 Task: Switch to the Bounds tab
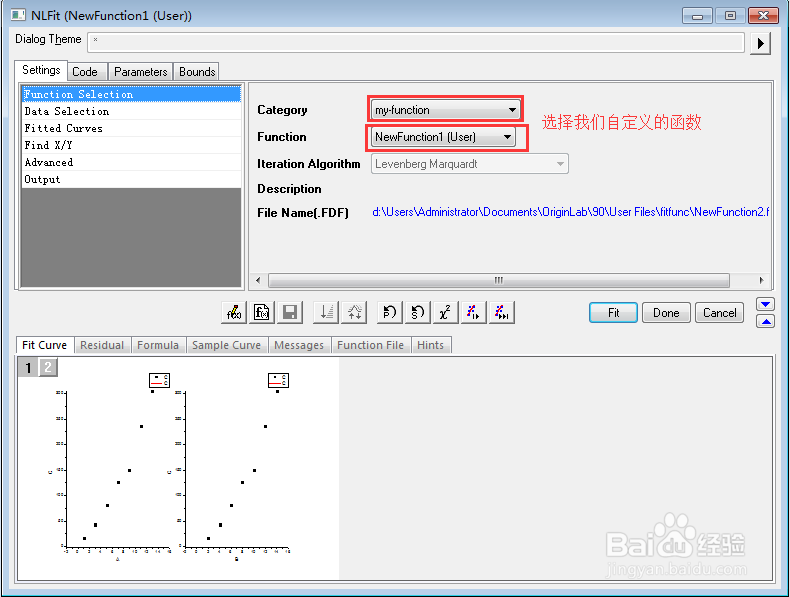[x=197, y=72]
